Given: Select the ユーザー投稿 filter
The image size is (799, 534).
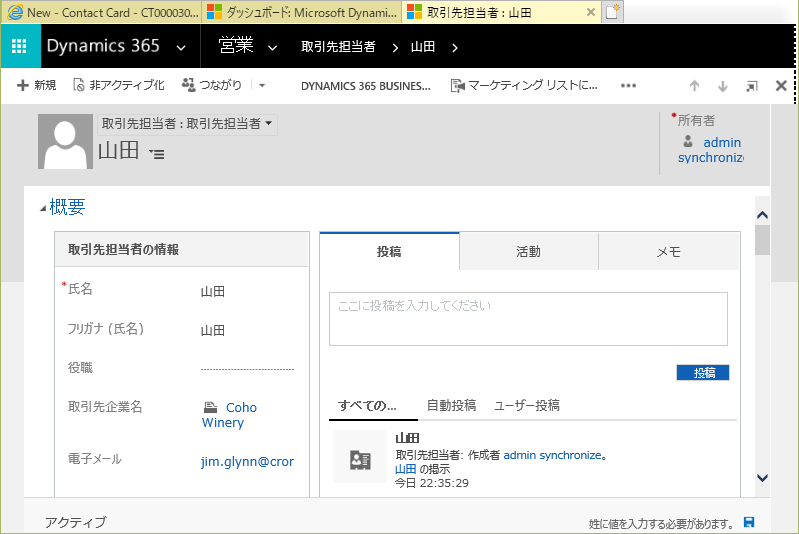Looking at the screenshot, I should (527, 406).
